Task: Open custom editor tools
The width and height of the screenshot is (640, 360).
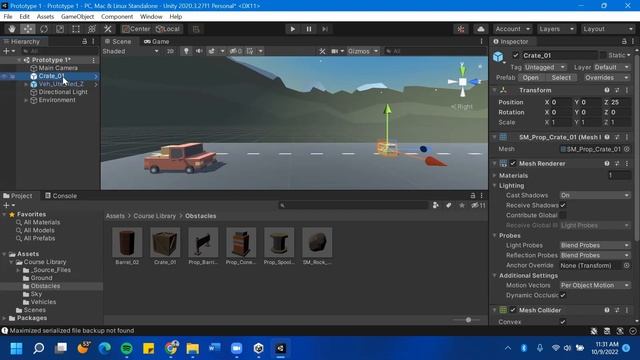Action: click(108, 29)
